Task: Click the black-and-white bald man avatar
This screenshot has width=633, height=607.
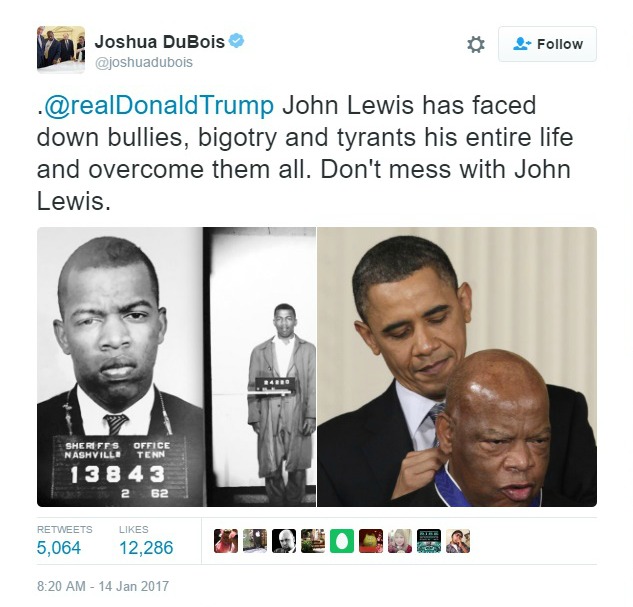Action: point(284,541)
